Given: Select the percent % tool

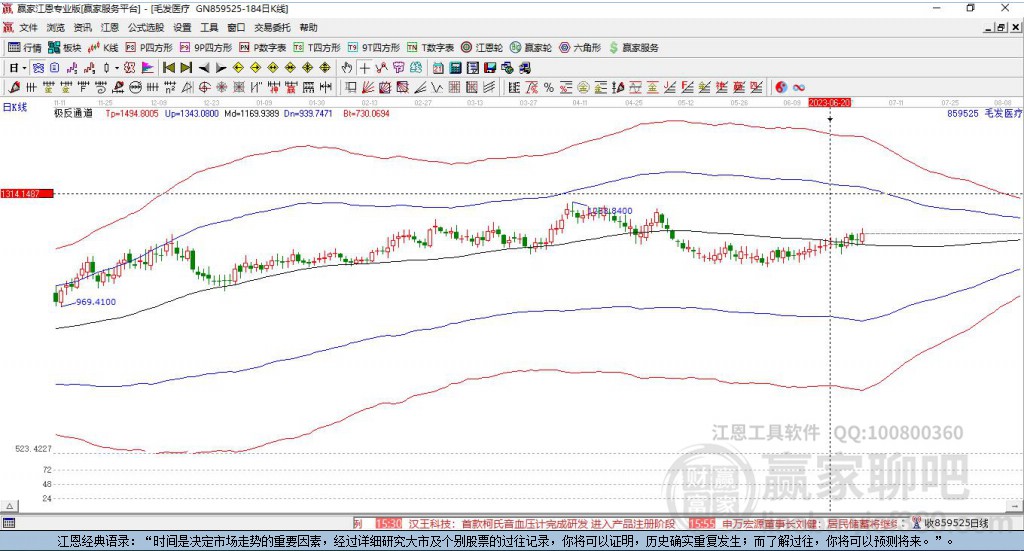Looking at the screenshot, I should pos(549,87).
